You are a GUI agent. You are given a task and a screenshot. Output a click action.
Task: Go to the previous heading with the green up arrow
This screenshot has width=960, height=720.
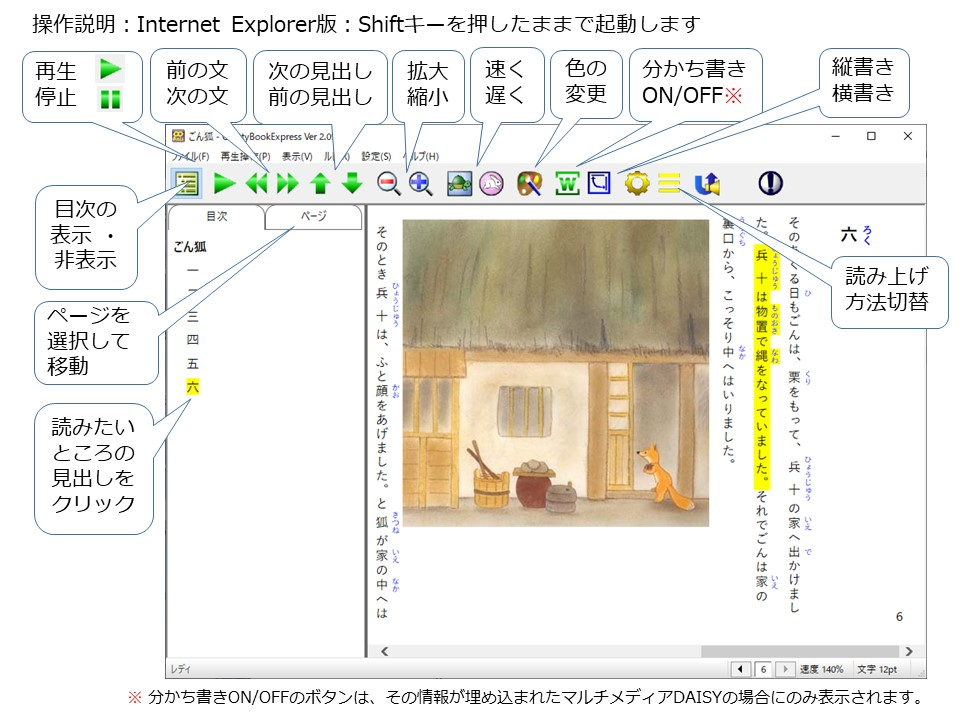[x=320, y=183]
